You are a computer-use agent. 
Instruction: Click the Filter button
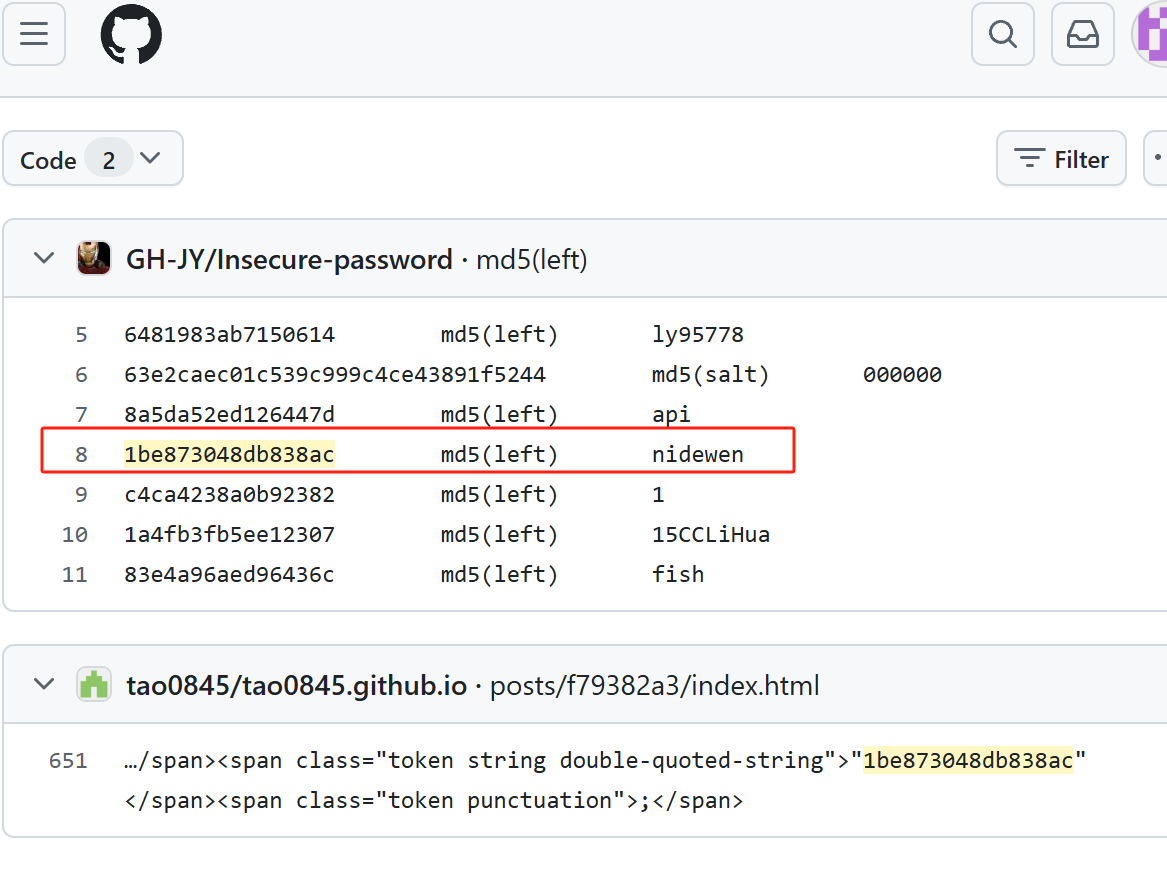pyautogui.click(x=1061, y=159)
